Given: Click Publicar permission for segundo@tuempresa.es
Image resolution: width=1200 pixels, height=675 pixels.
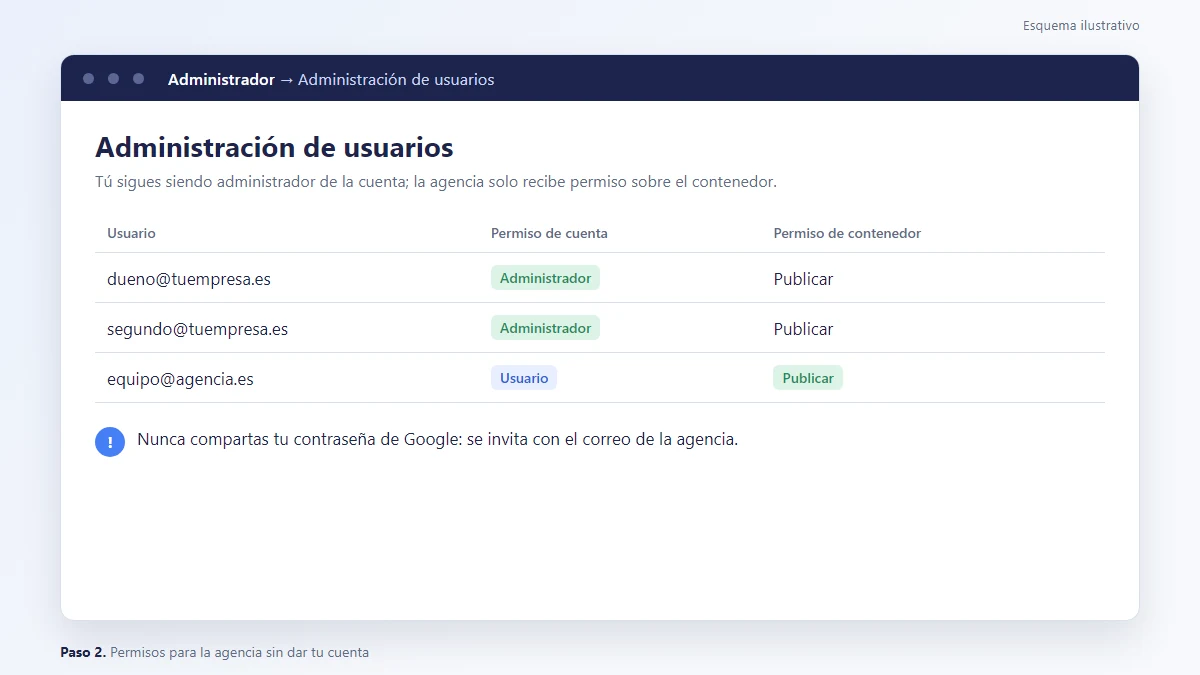Looking at the screenshot, I should coord(803,329).
